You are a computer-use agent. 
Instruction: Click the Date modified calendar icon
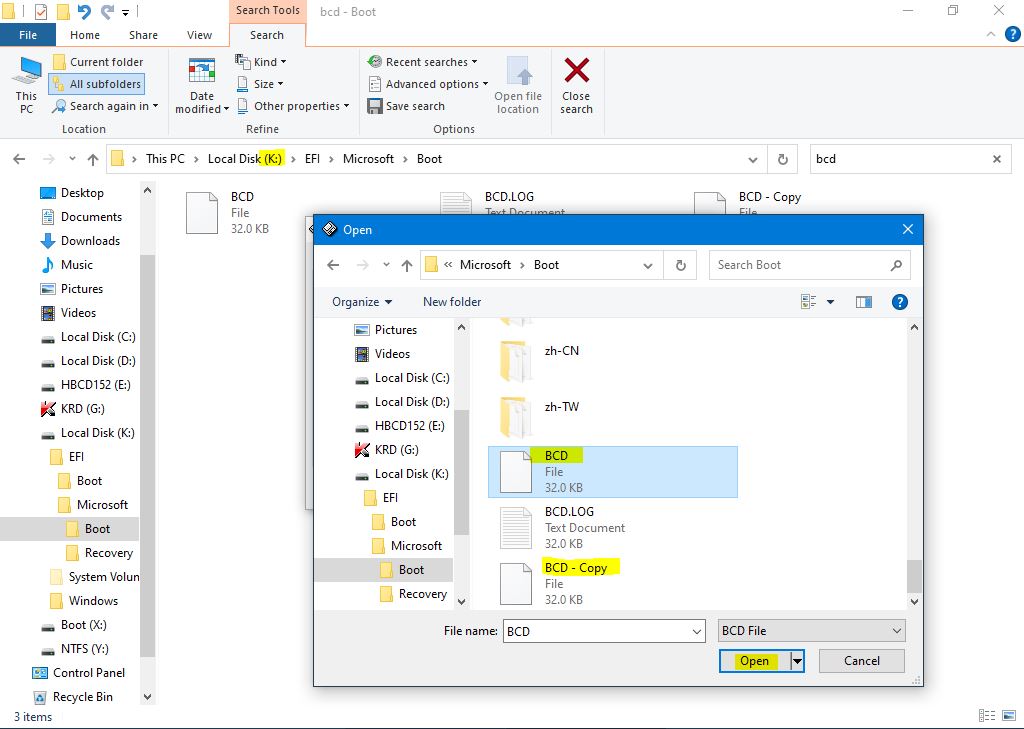click(x=202, y=72)
